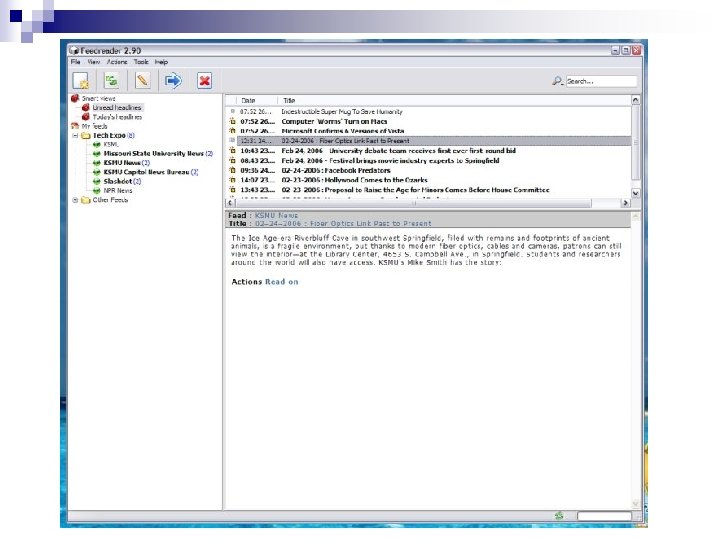Click the green refresh feeds toolbar icon
Image resolution: width=720 pixels, height=540 pixels.
(x=112, y=81)
